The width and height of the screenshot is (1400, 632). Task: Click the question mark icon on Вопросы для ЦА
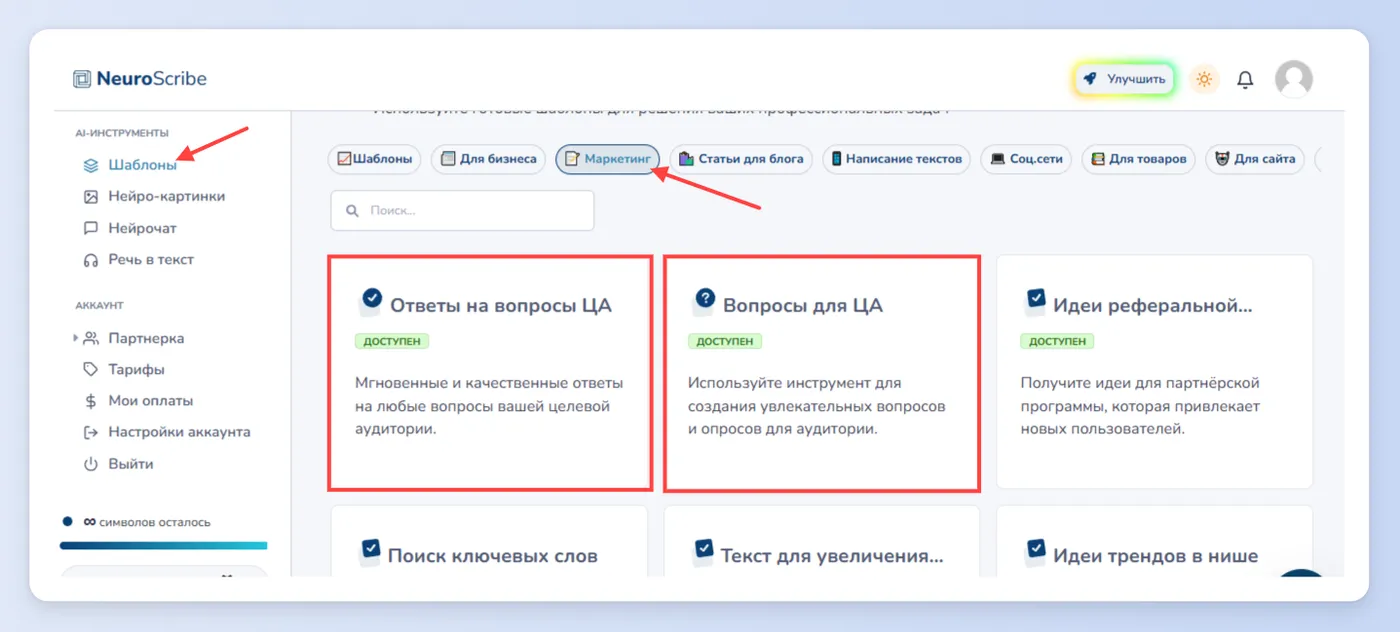point(704,300)
